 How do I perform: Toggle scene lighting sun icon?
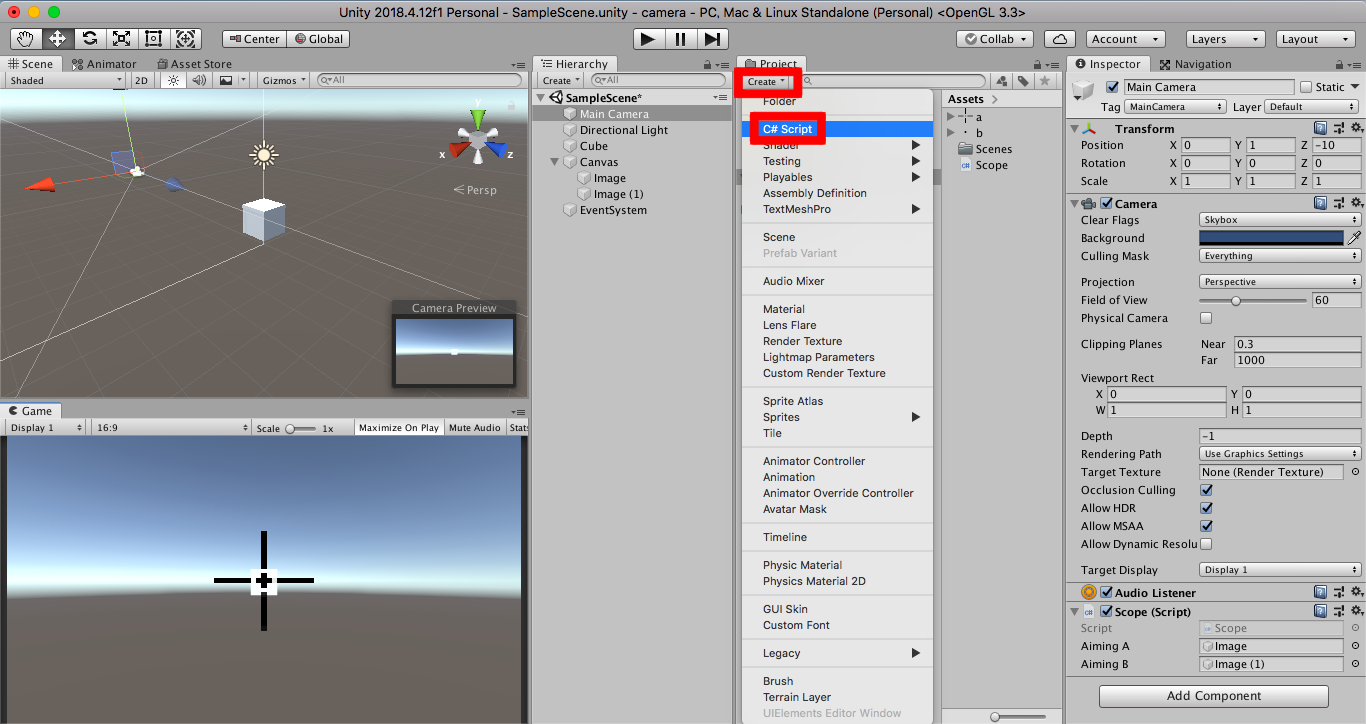172,80
